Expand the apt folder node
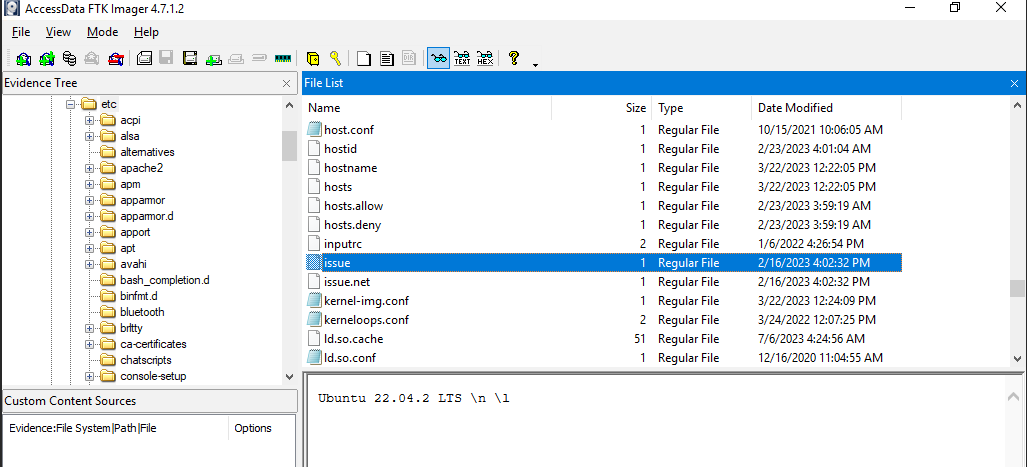 click(89, 248)
